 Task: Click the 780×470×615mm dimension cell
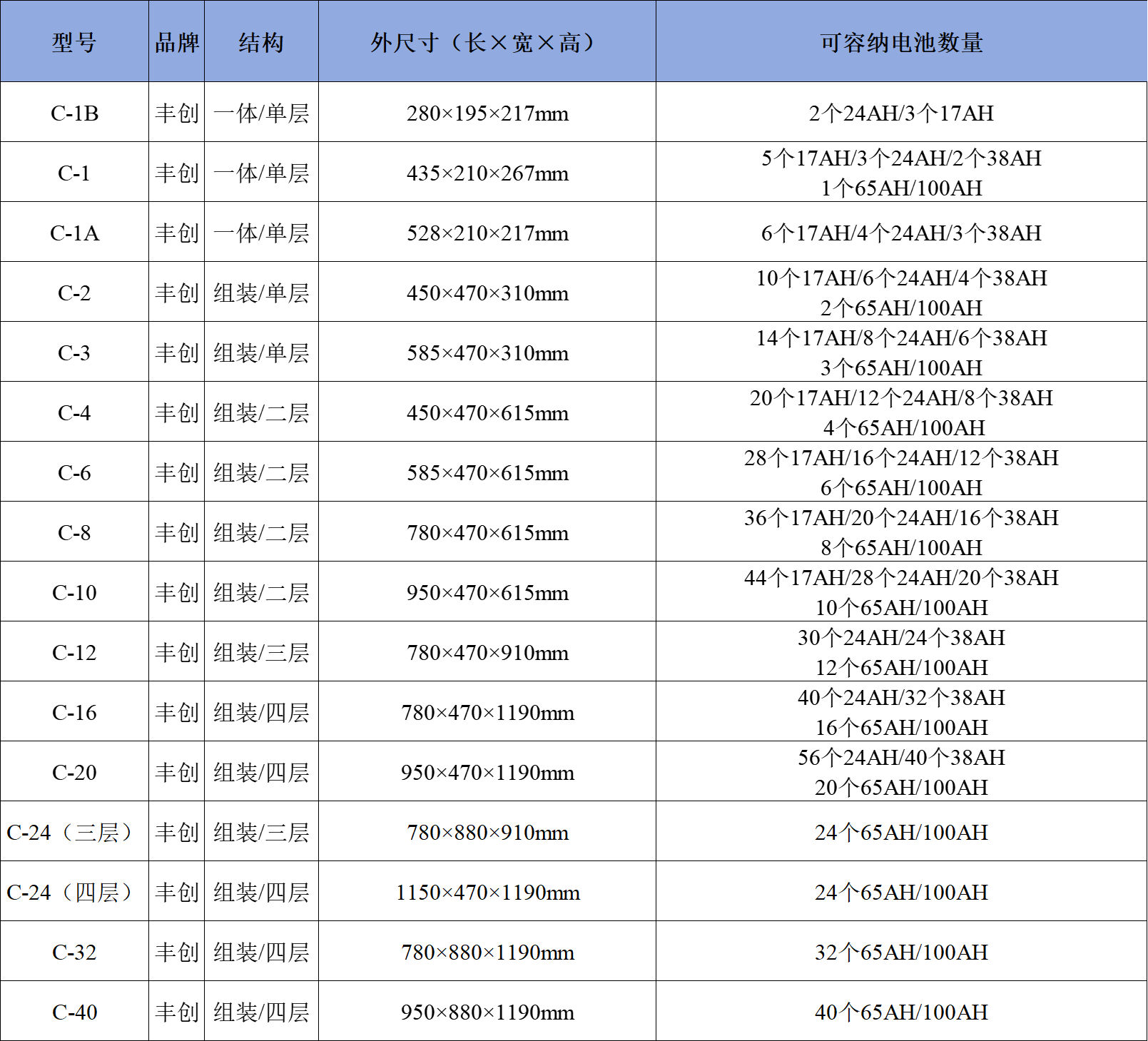[x=487, y=532]
